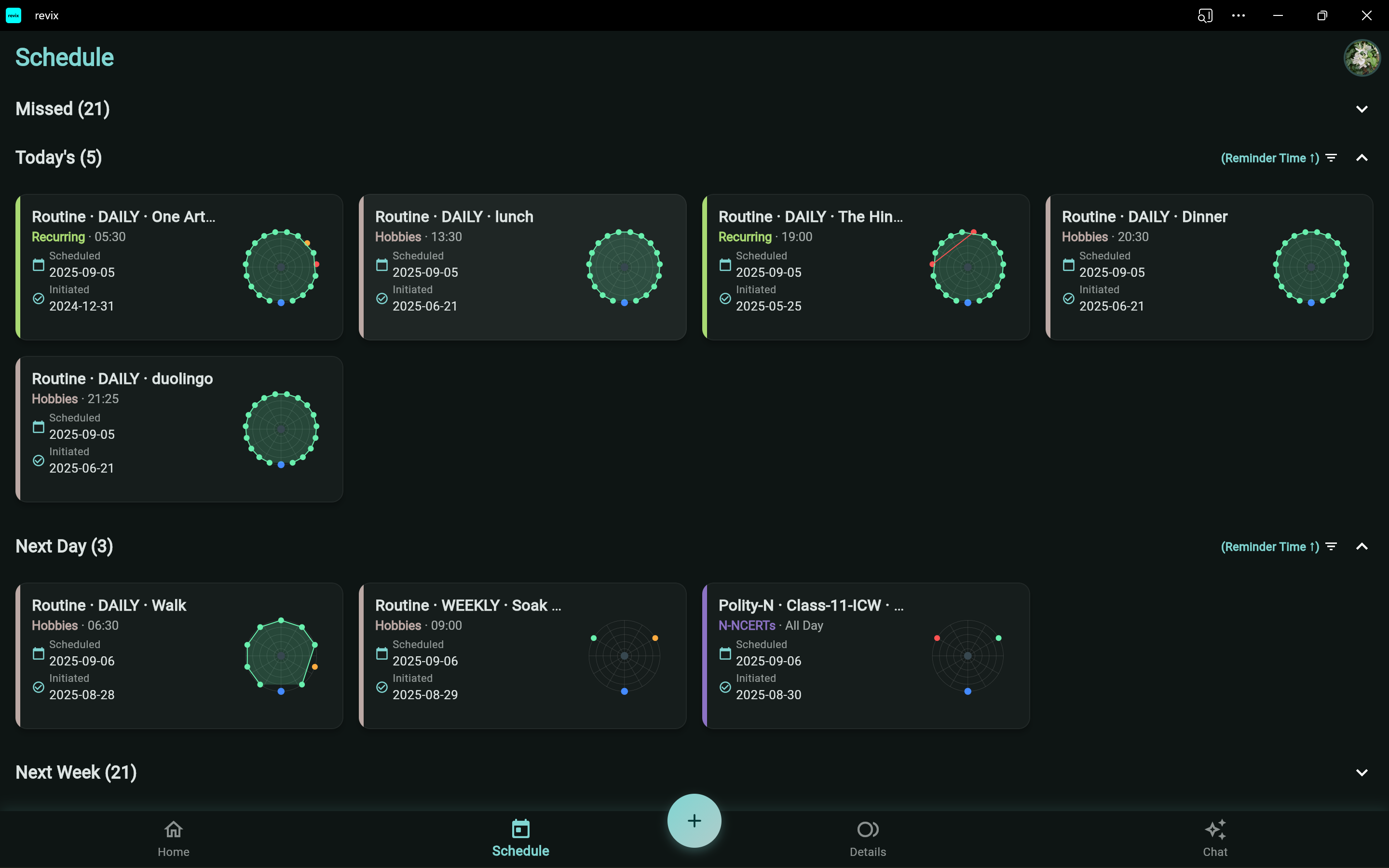This screenshot has height=868, width=1389.
Task: Click the calendar icon on lunch card
Action: (x=381, y=265)
